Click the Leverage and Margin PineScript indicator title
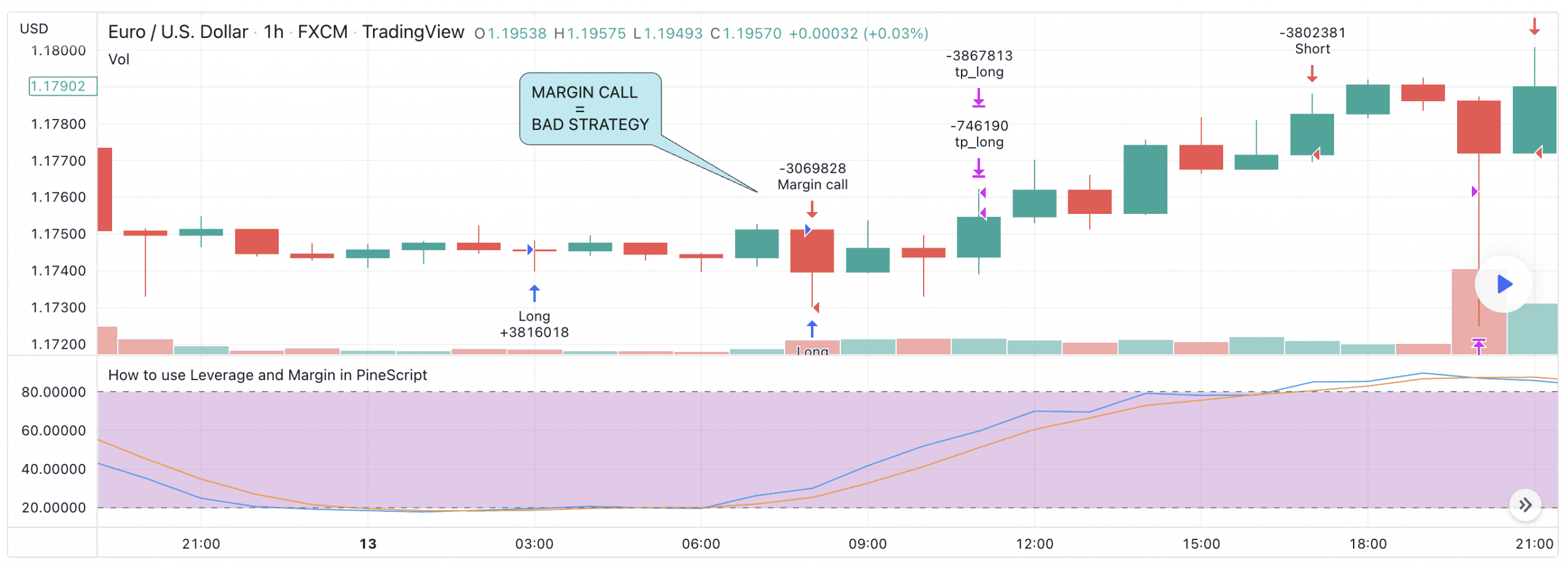 (267, 375)
